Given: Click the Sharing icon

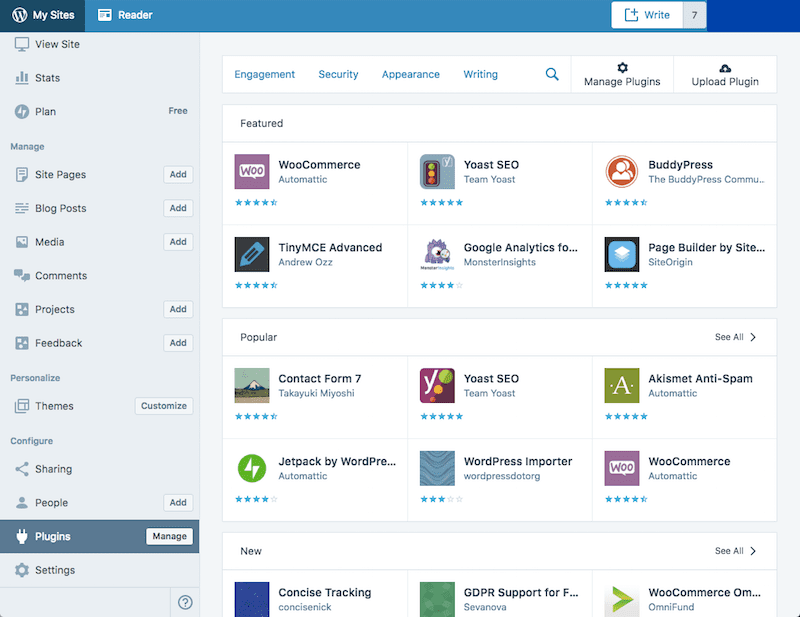Looking at the screenshot, I should (x=22, y=469).
